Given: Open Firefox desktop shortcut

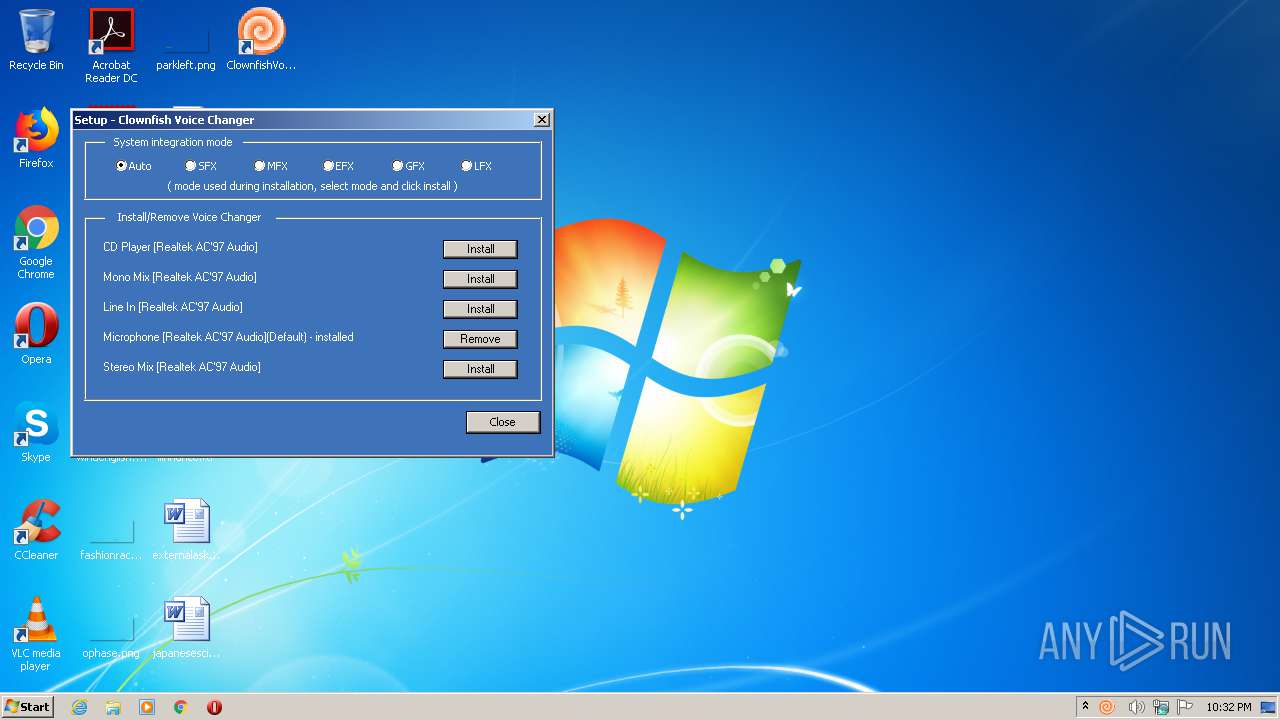Looking at the screenshot, I should 36,138.
